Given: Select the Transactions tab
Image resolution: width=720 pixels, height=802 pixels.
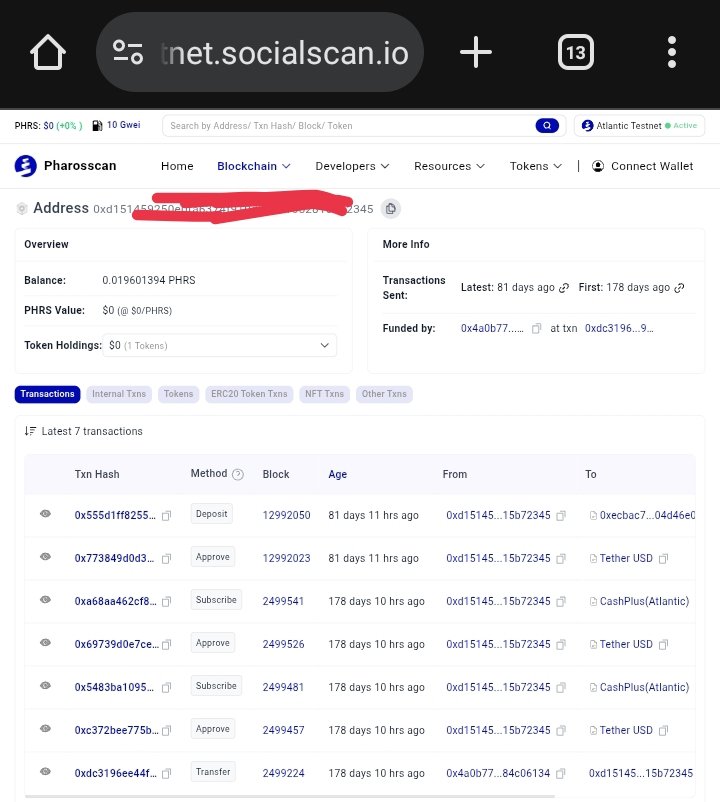Looking at the screenshot, I should pyautogui.click(x=48, y=394).
